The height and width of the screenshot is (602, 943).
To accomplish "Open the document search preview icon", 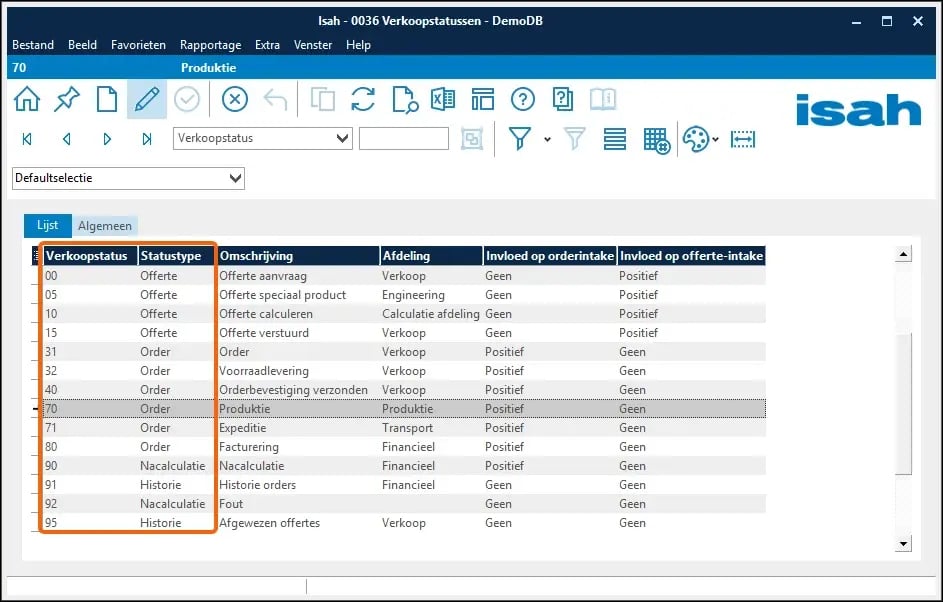I will [404, 99].
